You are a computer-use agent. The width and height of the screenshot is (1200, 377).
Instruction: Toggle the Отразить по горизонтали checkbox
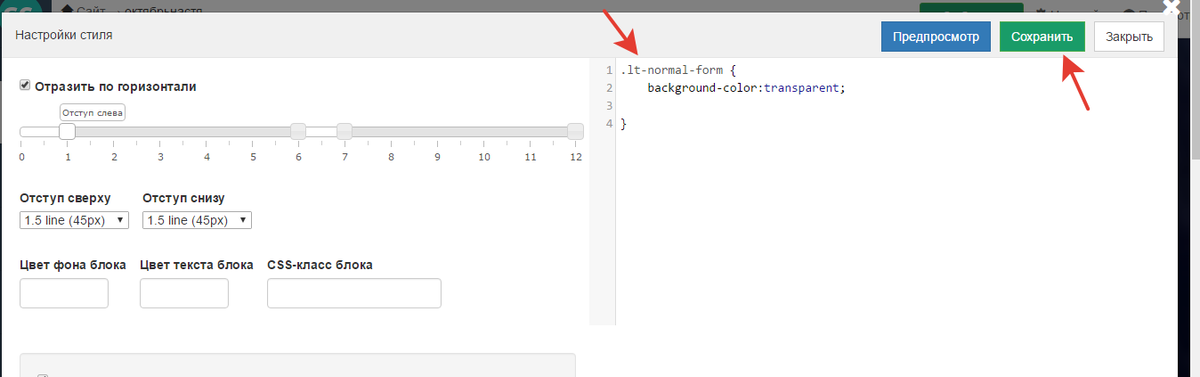pyautogui.click(x=25, y=86)
